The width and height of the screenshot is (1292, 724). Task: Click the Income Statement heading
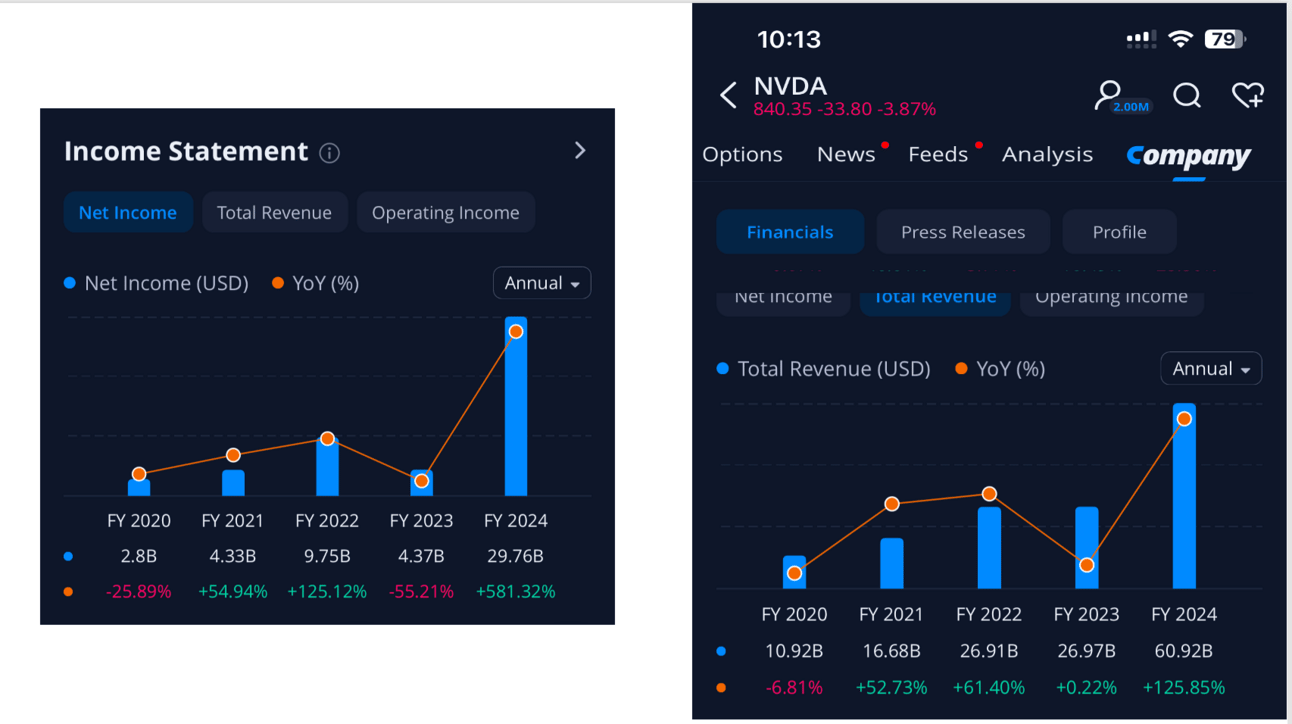pos(186,151)
